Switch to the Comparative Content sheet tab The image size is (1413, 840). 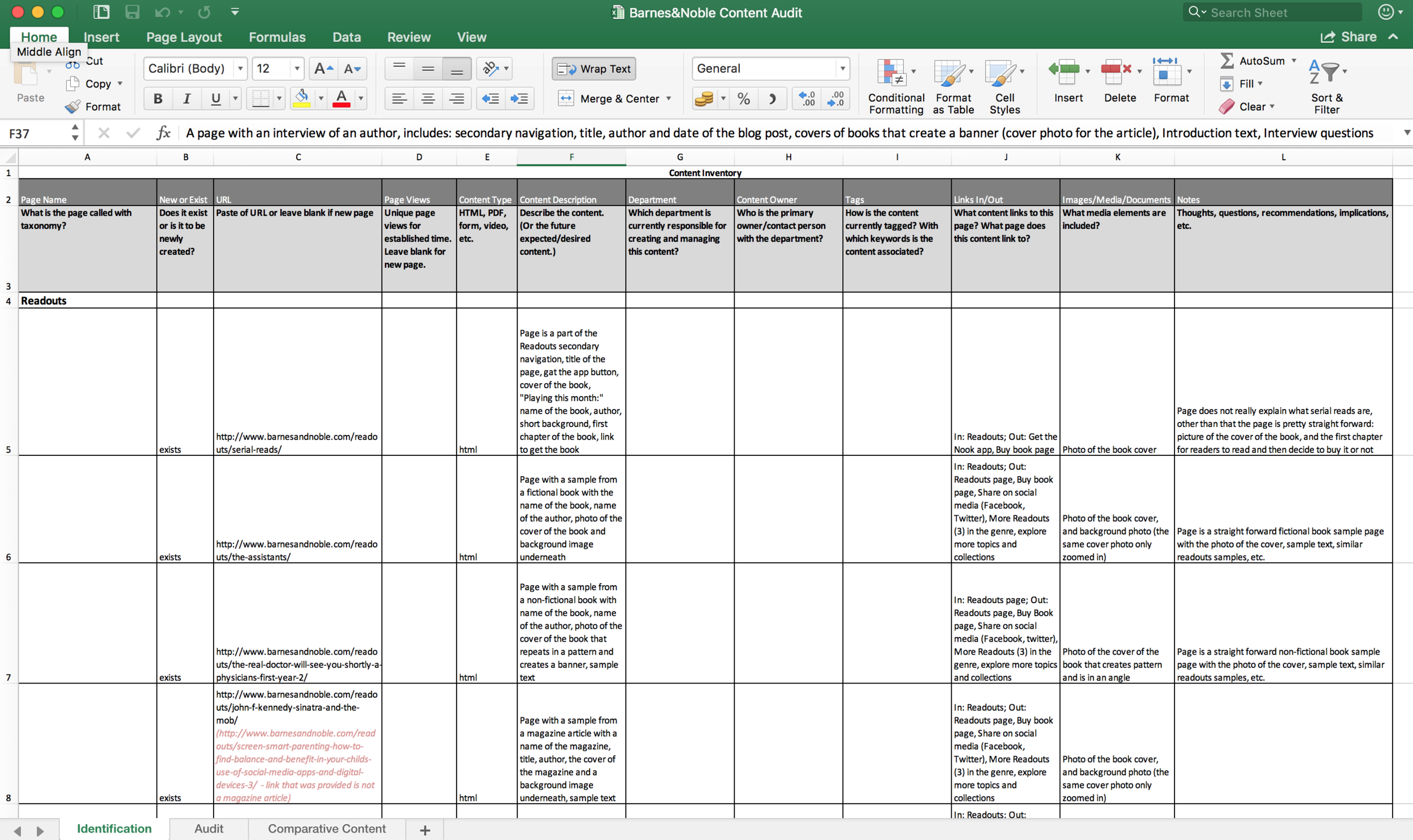[x=327, y=828]
